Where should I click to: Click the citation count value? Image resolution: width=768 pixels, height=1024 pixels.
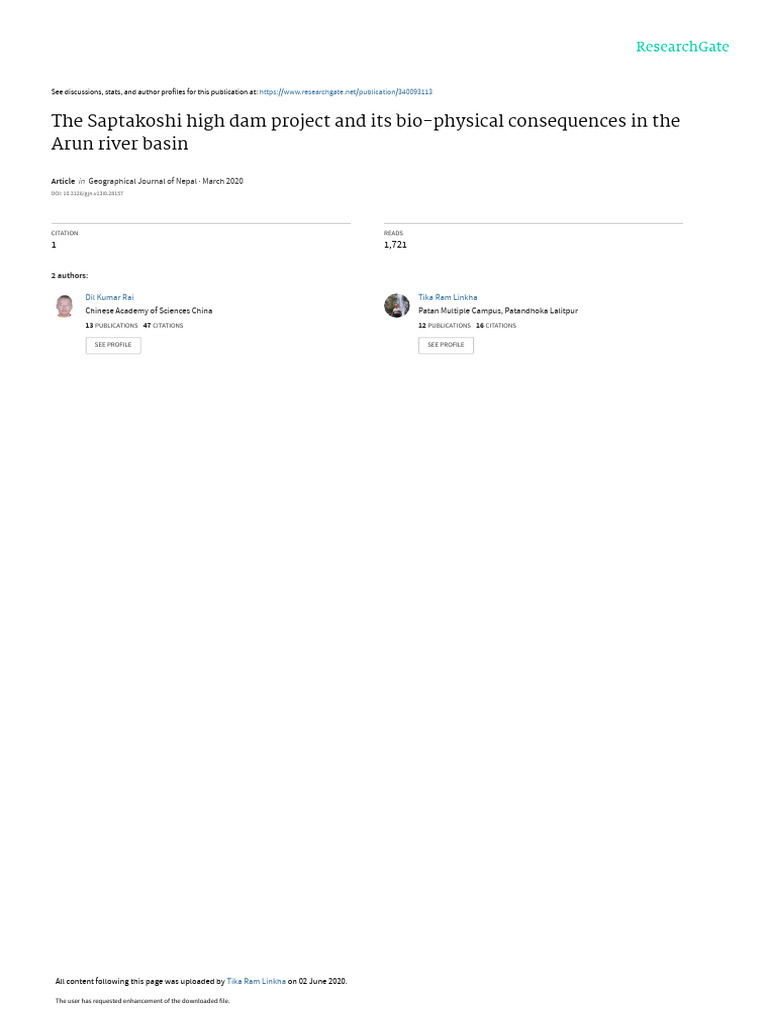coord(54,245)
